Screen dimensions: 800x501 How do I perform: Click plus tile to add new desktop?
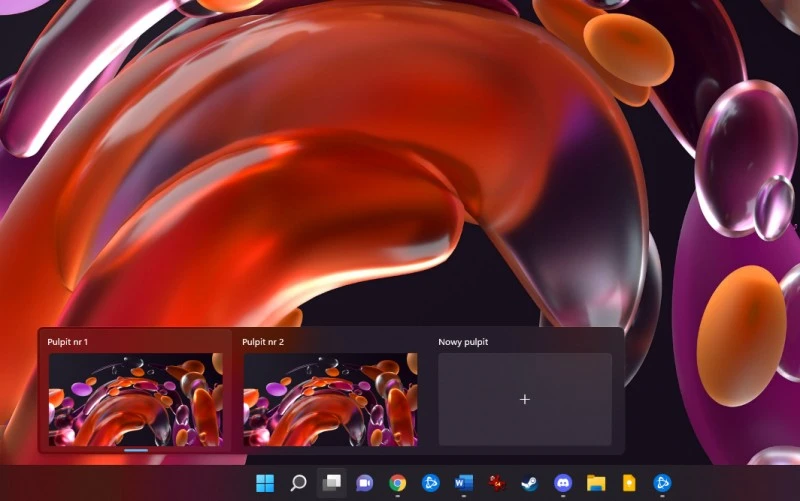tap(525, 399)
